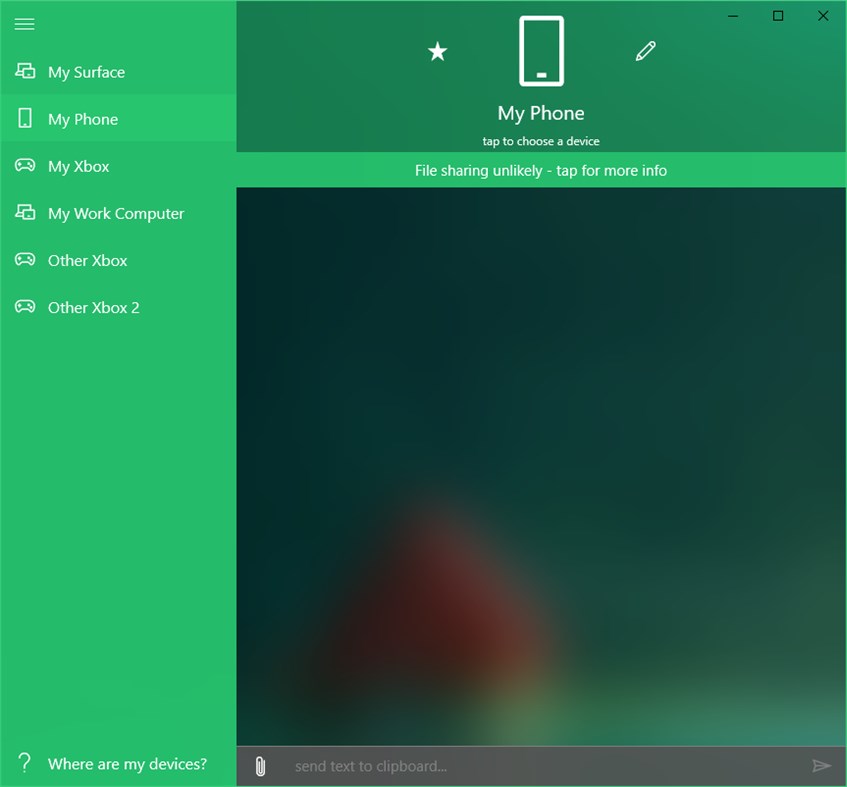Click the controller icon beside Other Xbox
The width and height of the screenshot is (847, 787).
25,260
